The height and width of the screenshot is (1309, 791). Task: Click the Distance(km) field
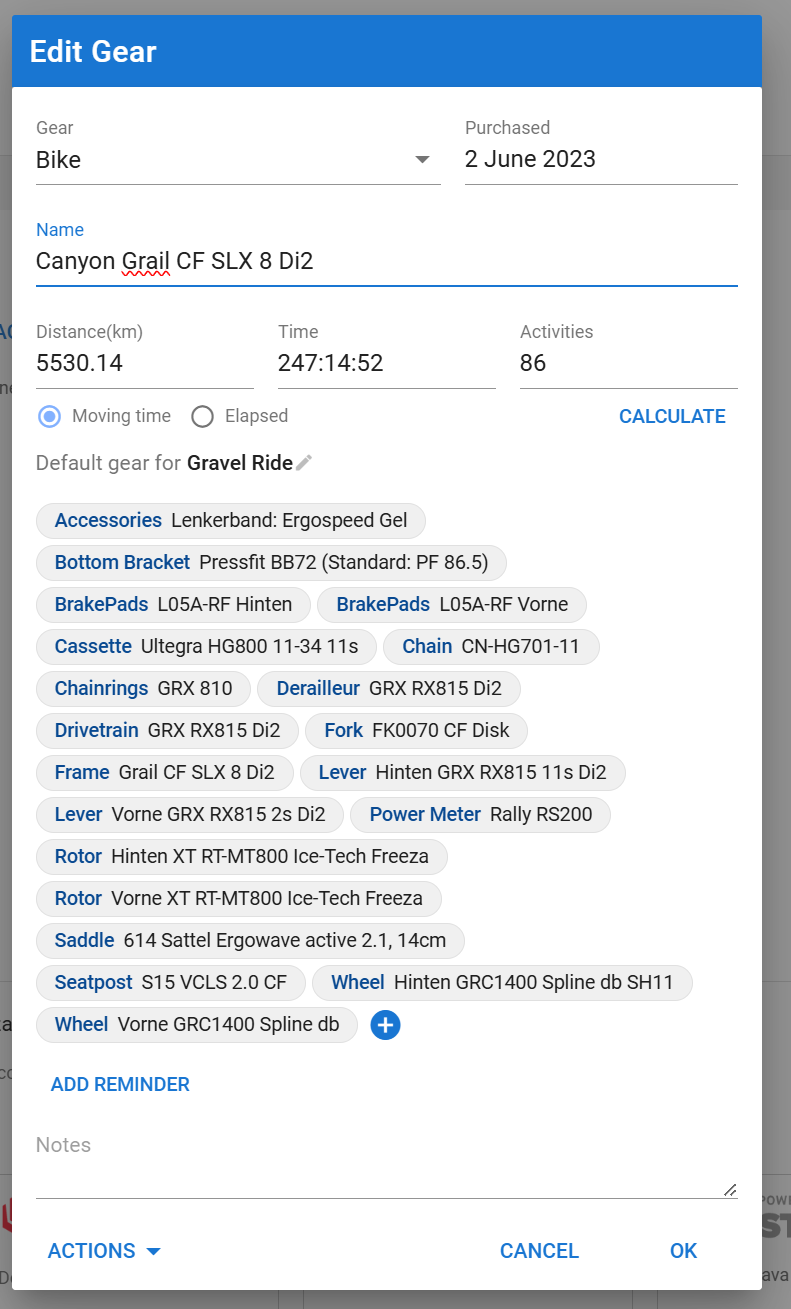tap(144, 364)
